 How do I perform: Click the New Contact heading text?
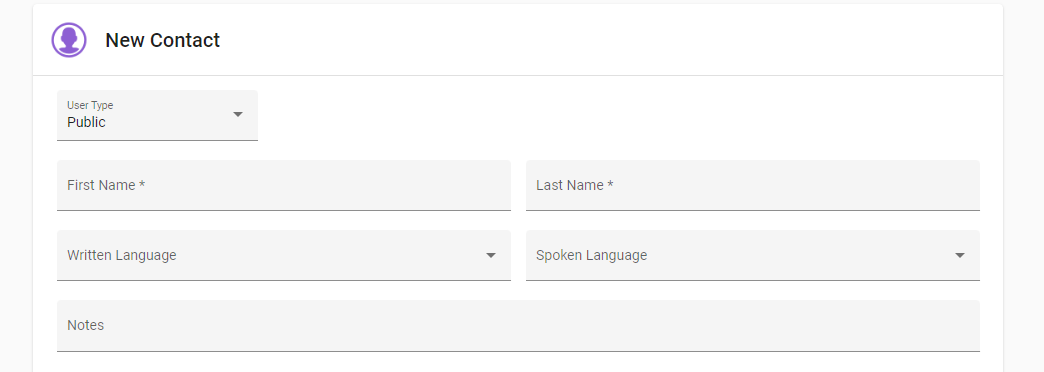162,40
